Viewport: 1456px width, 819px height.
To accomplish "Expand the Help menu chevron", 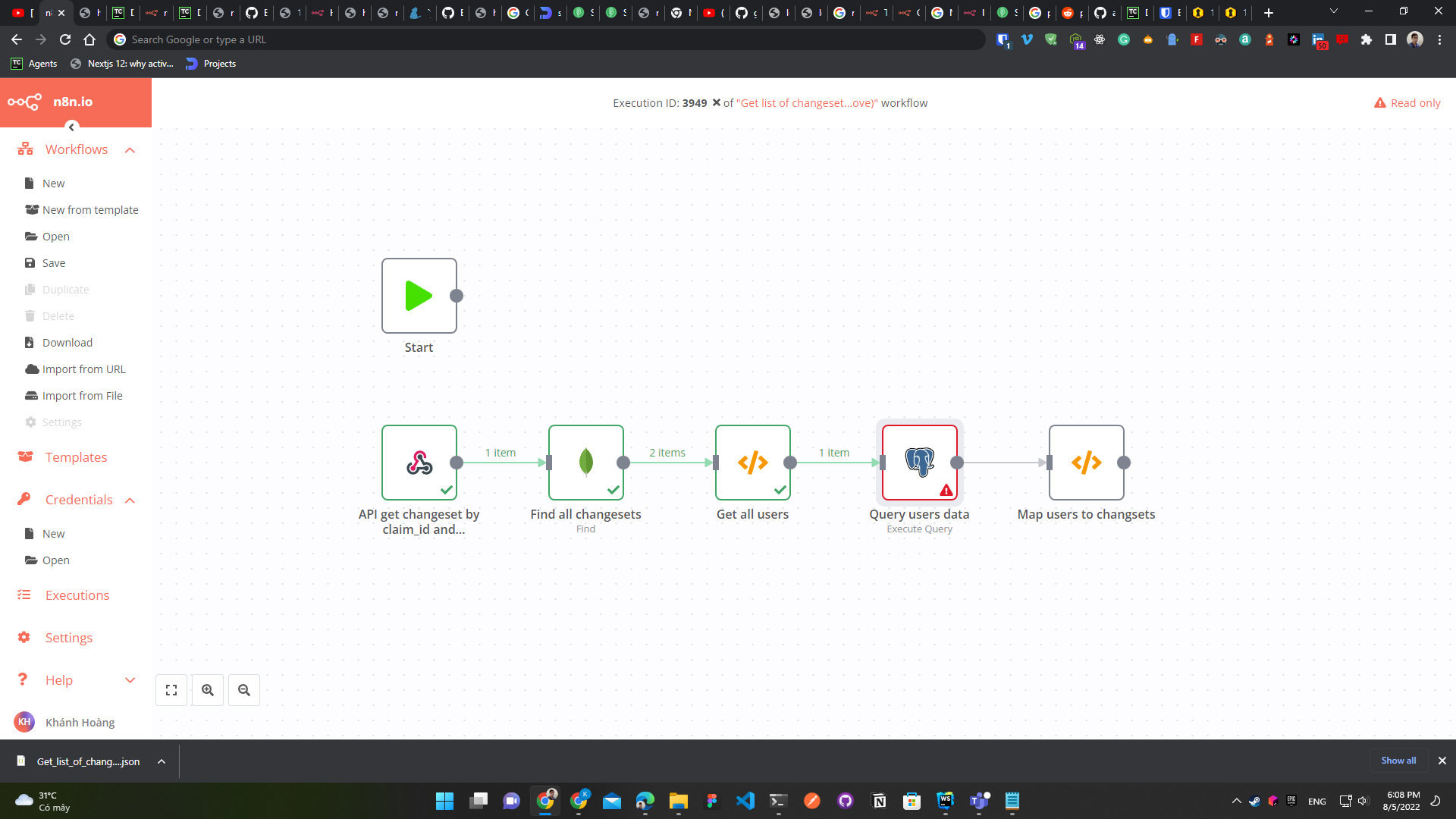I will (130, 680).
